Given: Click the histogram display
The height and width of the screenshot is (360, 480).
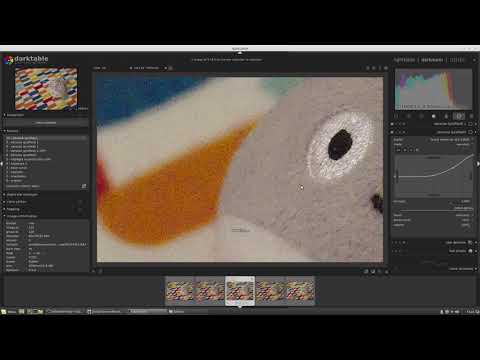Looking at the screenshot, I should point(433,89).
